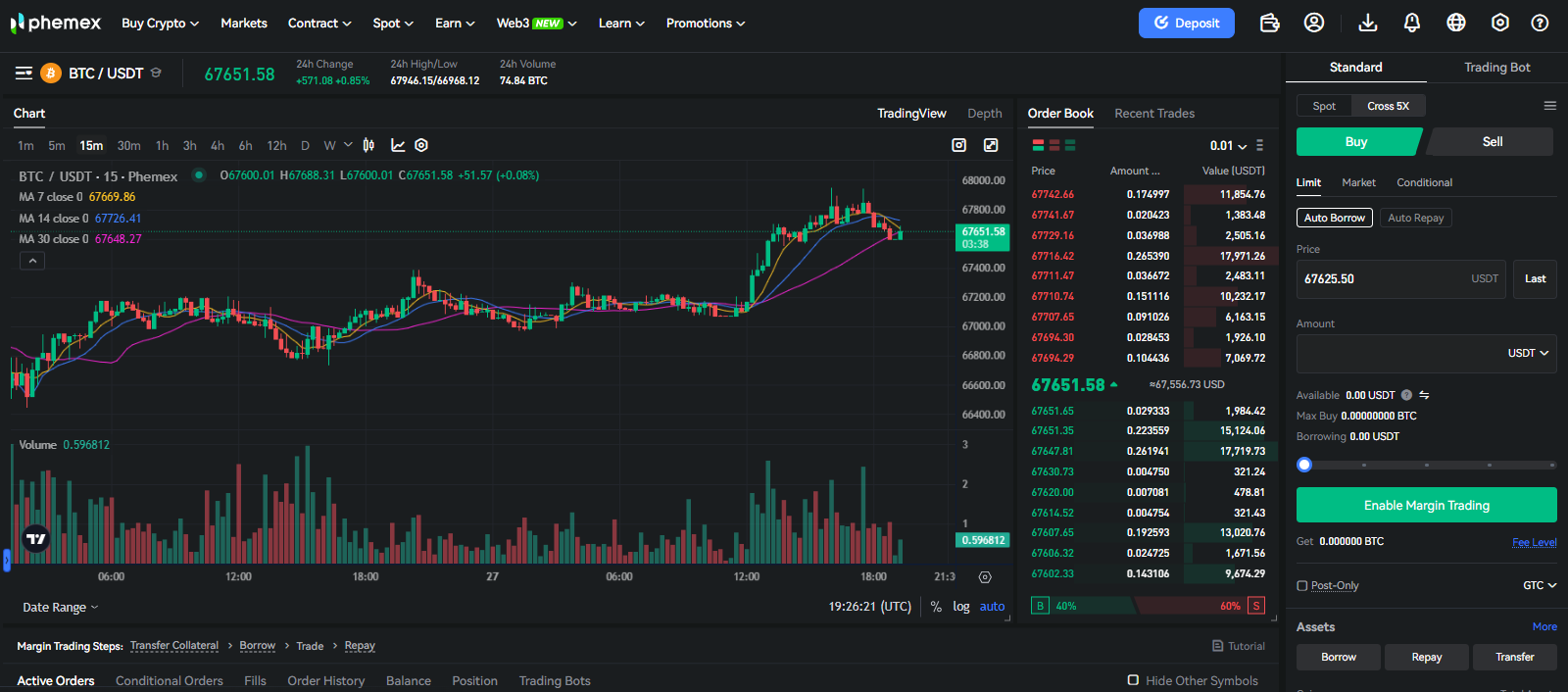The image size is (1568, 692).
Task: Click the BTC coin icon
Action: (x=51, y=74)
